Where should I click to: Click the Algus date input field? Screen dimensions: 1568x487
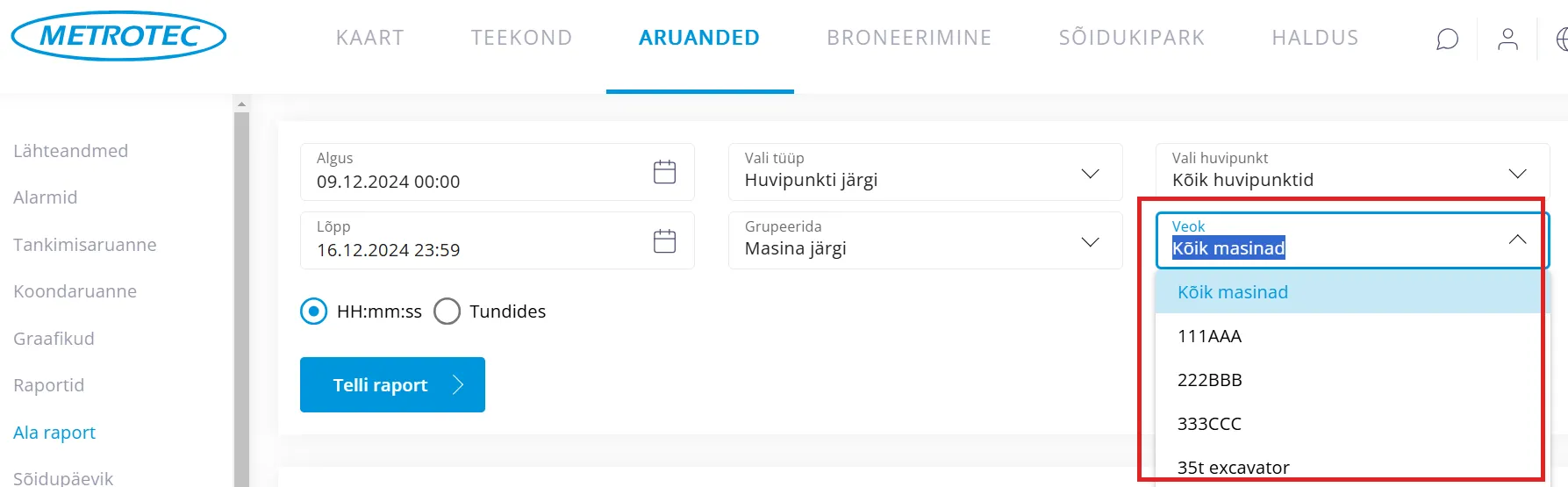pyautogui.click(x=474, y=182)
